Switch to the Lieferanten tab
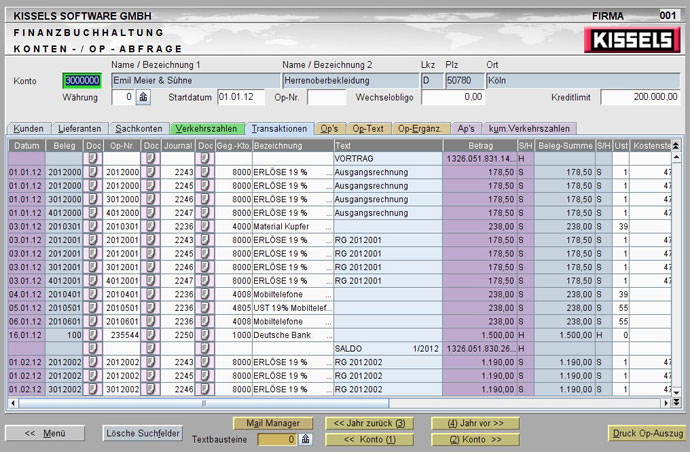690x452 pixels. tap(80, 129)
